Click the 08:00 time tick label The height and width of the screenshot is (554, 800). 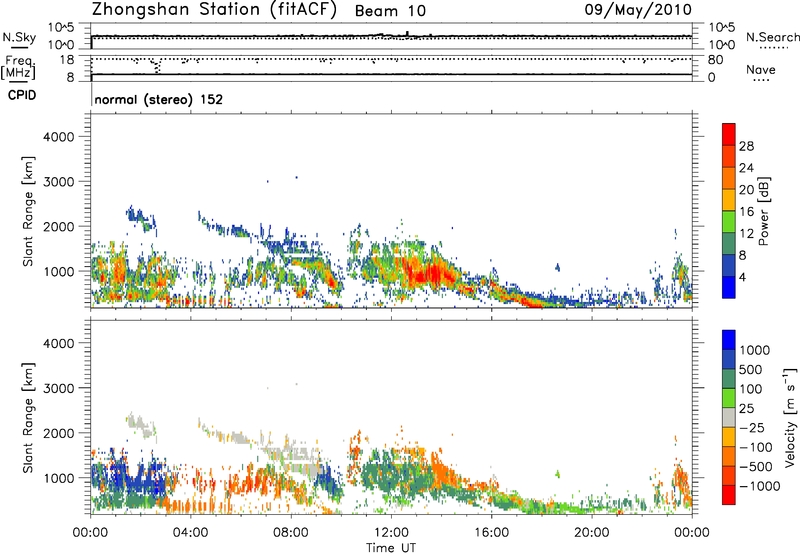[x=291, y=533]
